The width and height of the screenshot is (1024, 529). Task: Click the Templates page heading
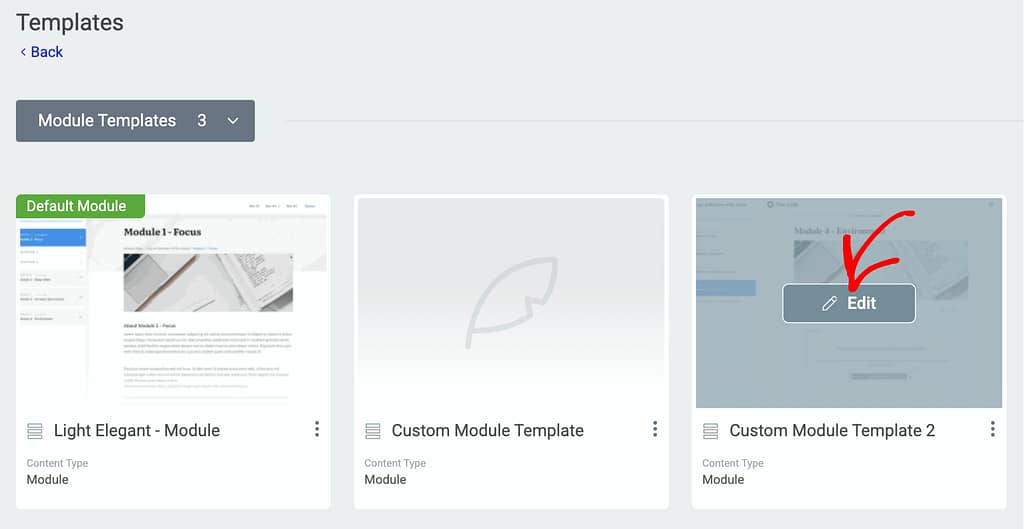point(70,22)
